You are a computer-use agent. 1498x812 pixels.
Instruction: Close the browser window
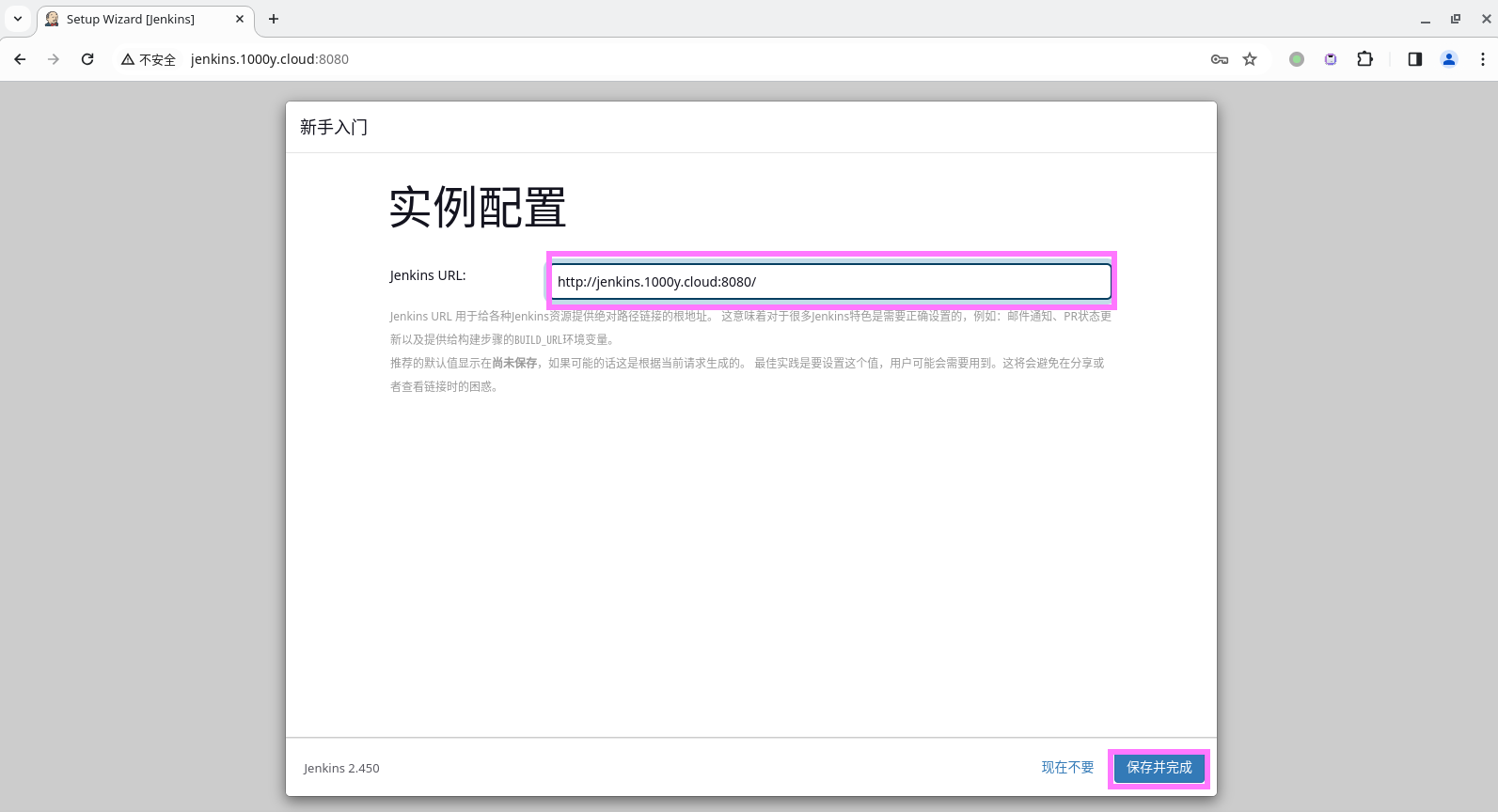[1486, 19]
